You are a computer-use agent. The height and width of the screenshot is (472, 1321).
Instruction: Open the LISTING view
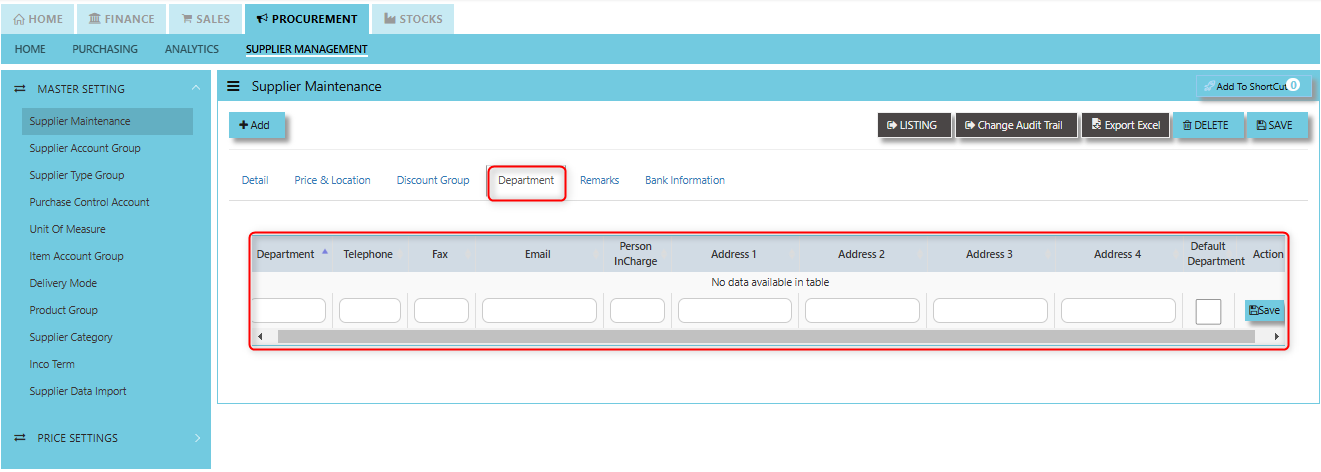[912, 125]
